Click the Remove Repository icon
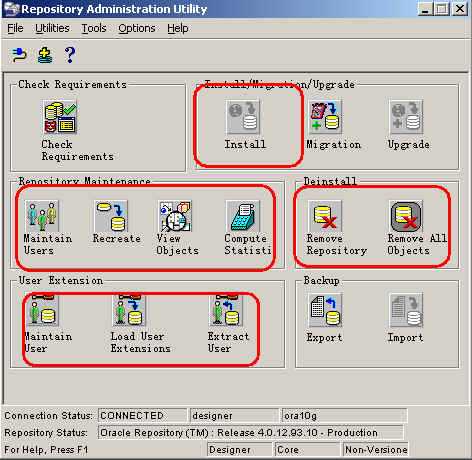Viewport: 472px width, 460px height. click(325, 216)
